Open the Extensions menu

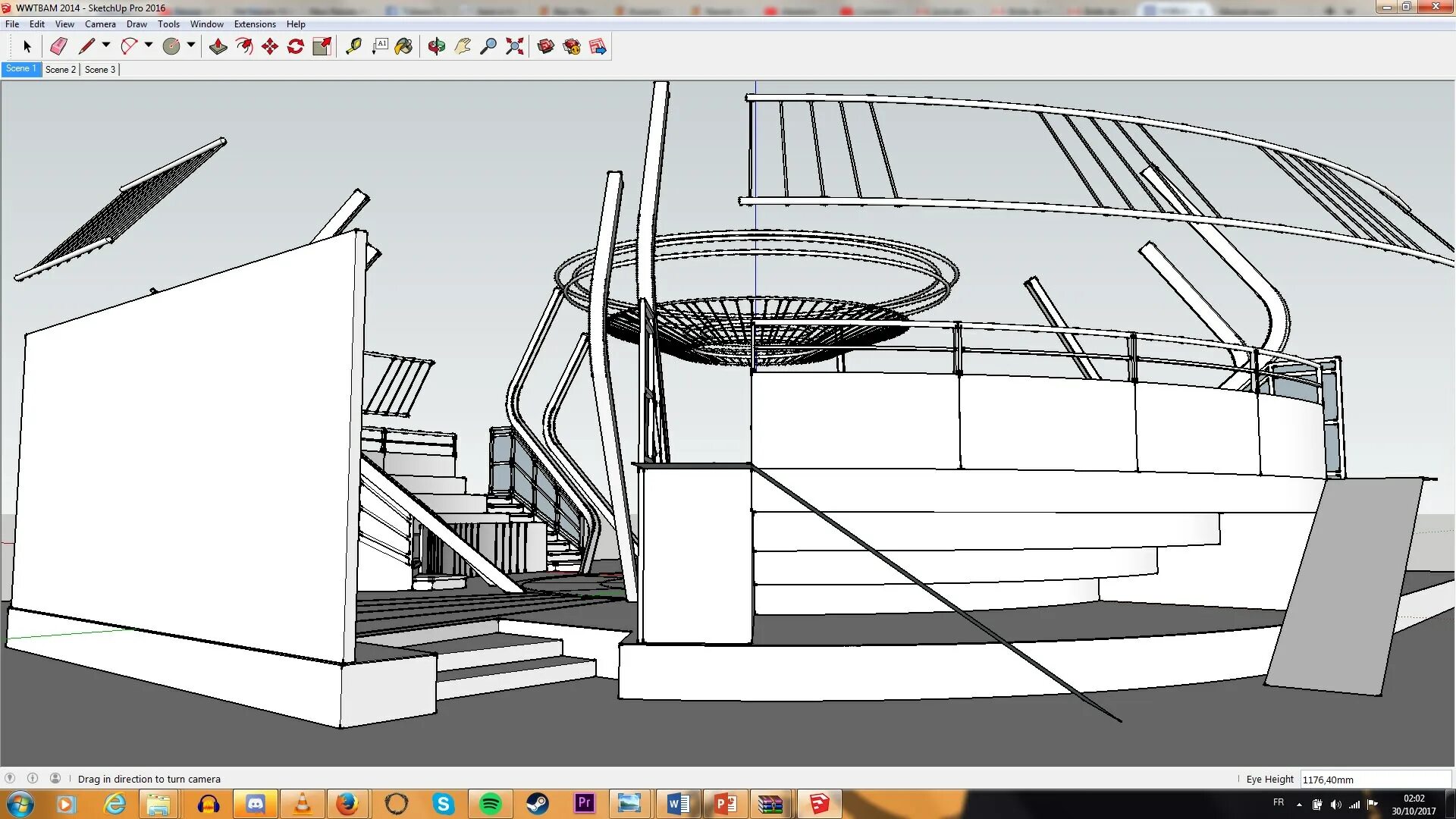255,24
